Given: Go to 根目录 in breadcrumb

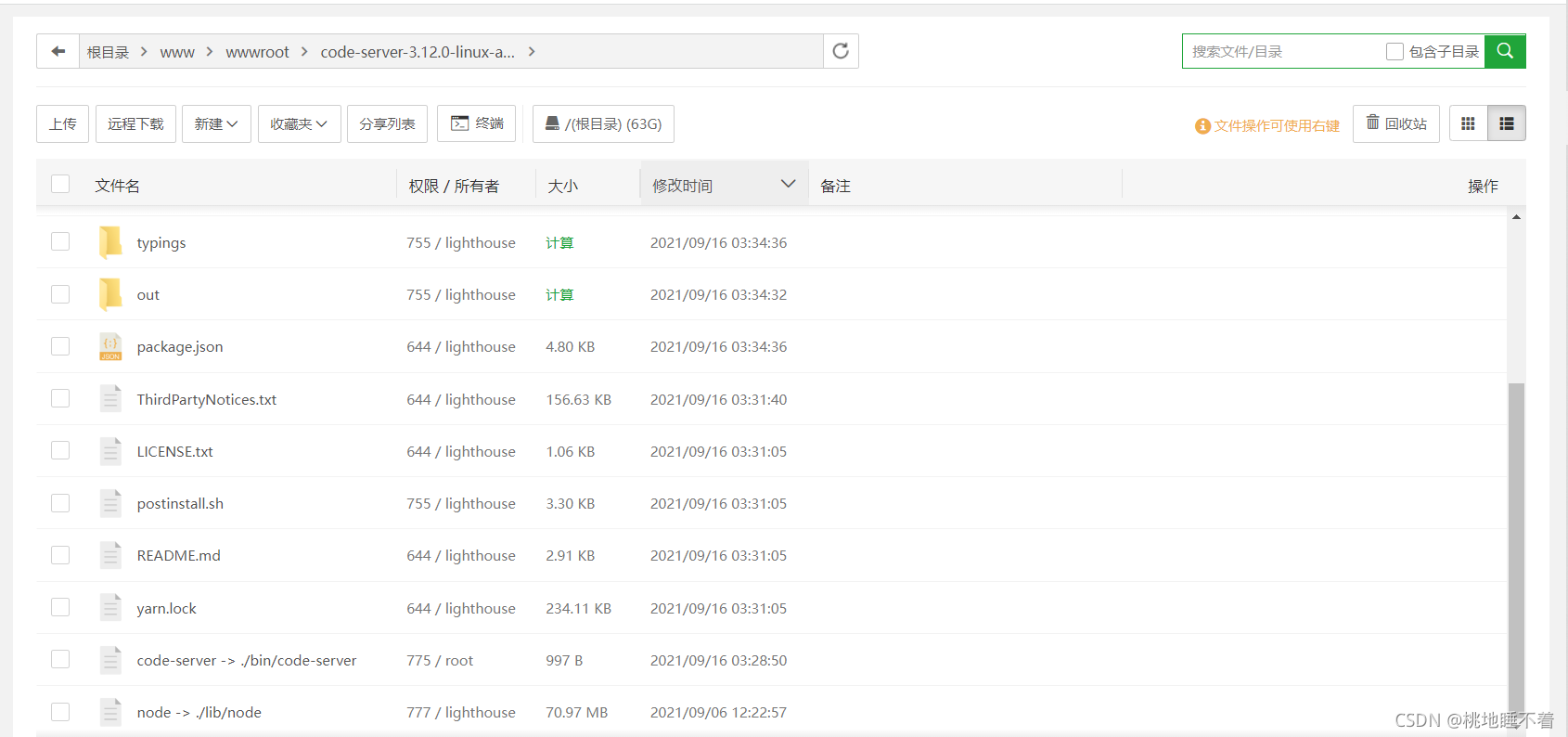Looking at the screenshot, I should [x=108, y=52].
